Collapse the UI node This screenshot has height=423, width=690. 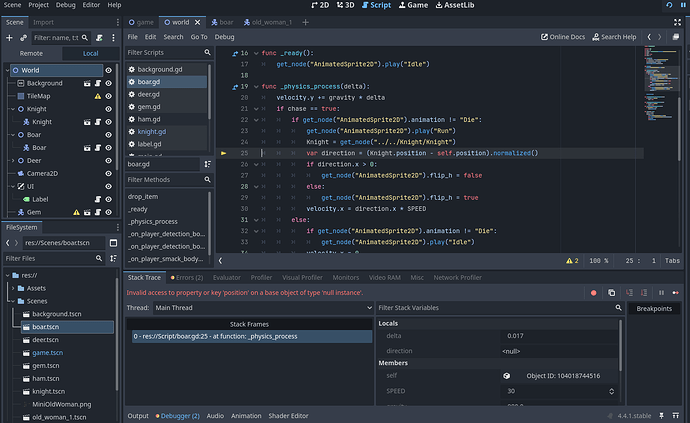click(x=13, y=187)
